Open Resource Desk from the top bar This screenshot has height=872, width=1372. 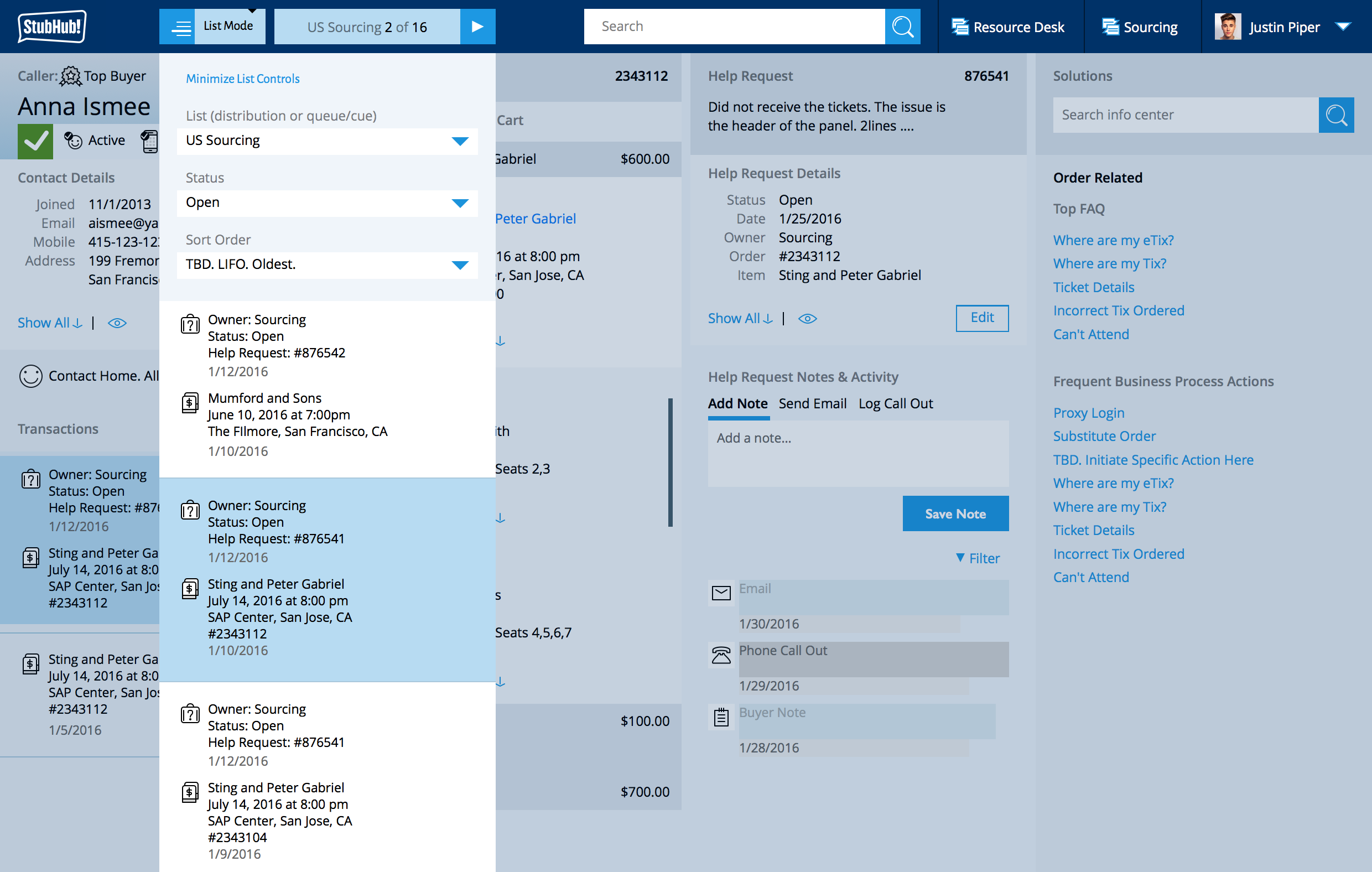[x=1007, y=27]
